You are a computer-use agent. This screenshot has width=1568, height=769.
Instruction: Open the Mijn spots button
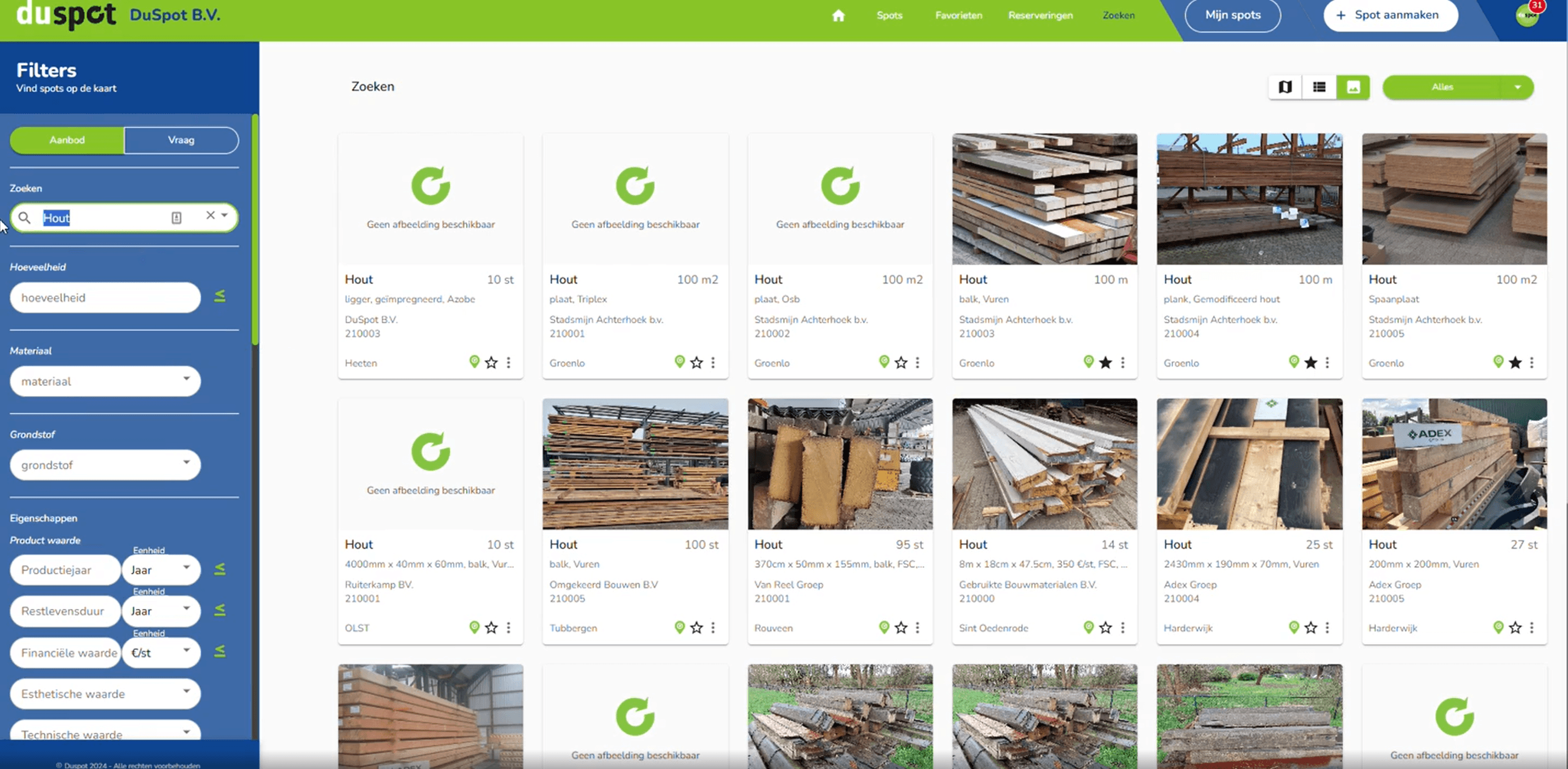click(1232, 15)
